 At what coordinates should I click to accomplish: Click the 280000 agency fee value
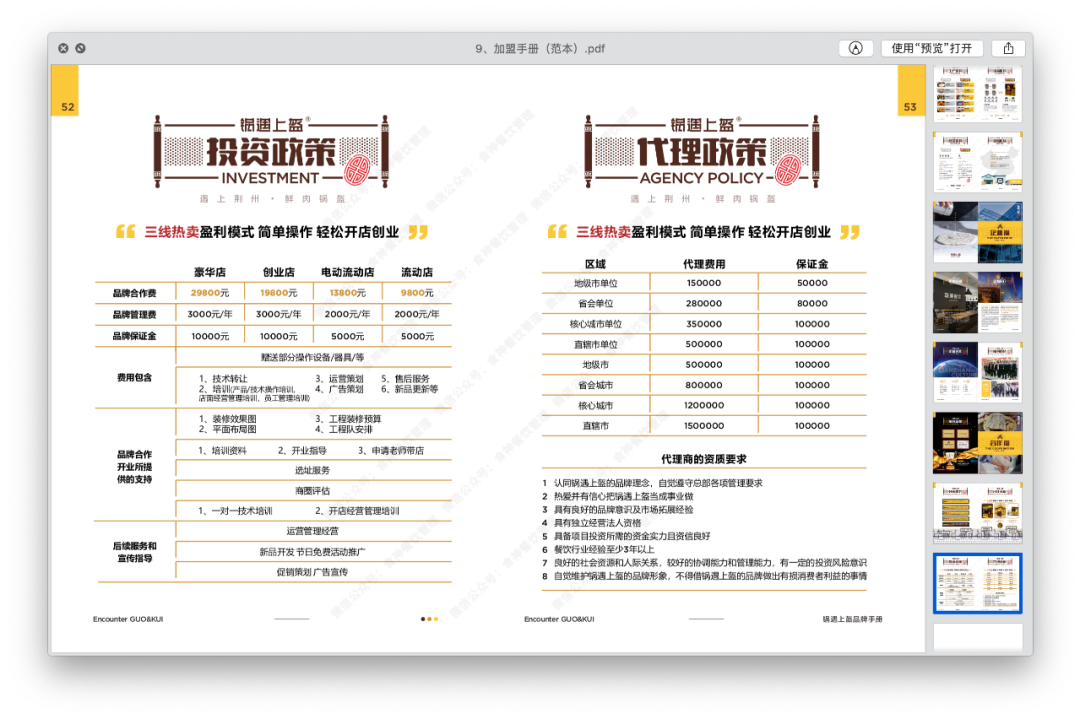[x=704, y=303]
